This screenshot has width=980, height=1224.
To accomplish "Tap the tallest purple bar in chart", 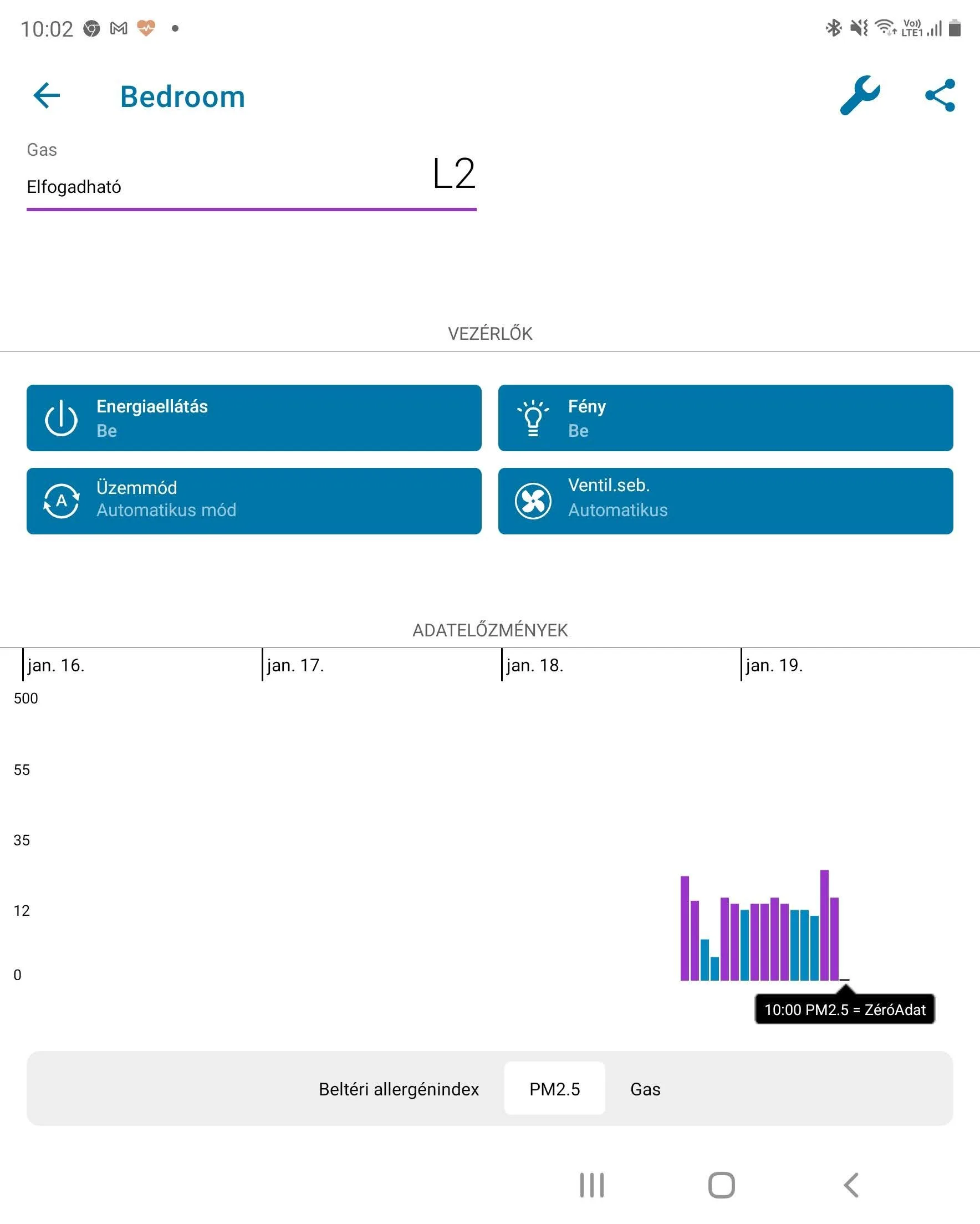I will (824, 925).
